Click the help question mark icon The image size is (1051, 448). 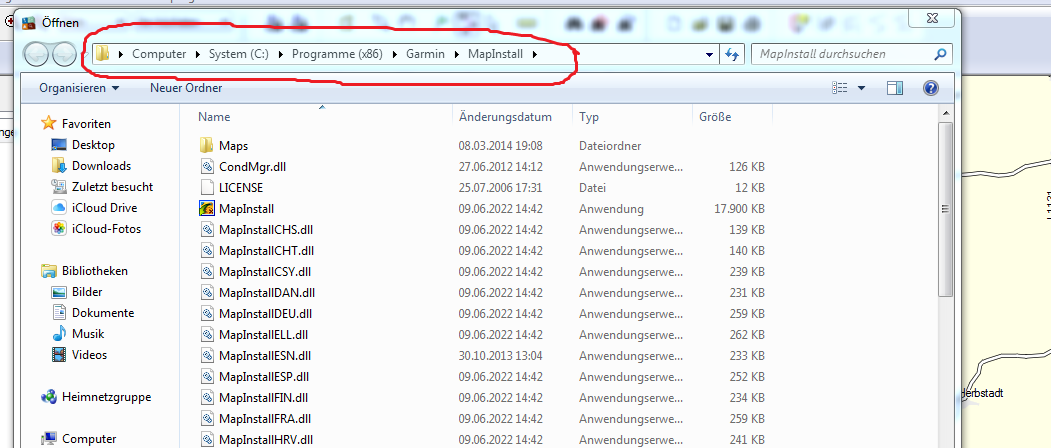click(930, 89)
